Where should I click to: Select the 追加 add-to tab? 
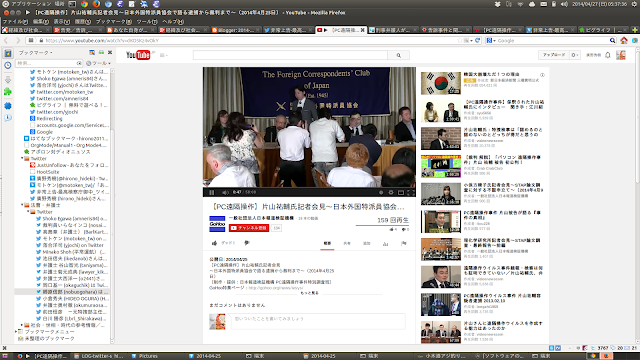click(x=367, y=243)
